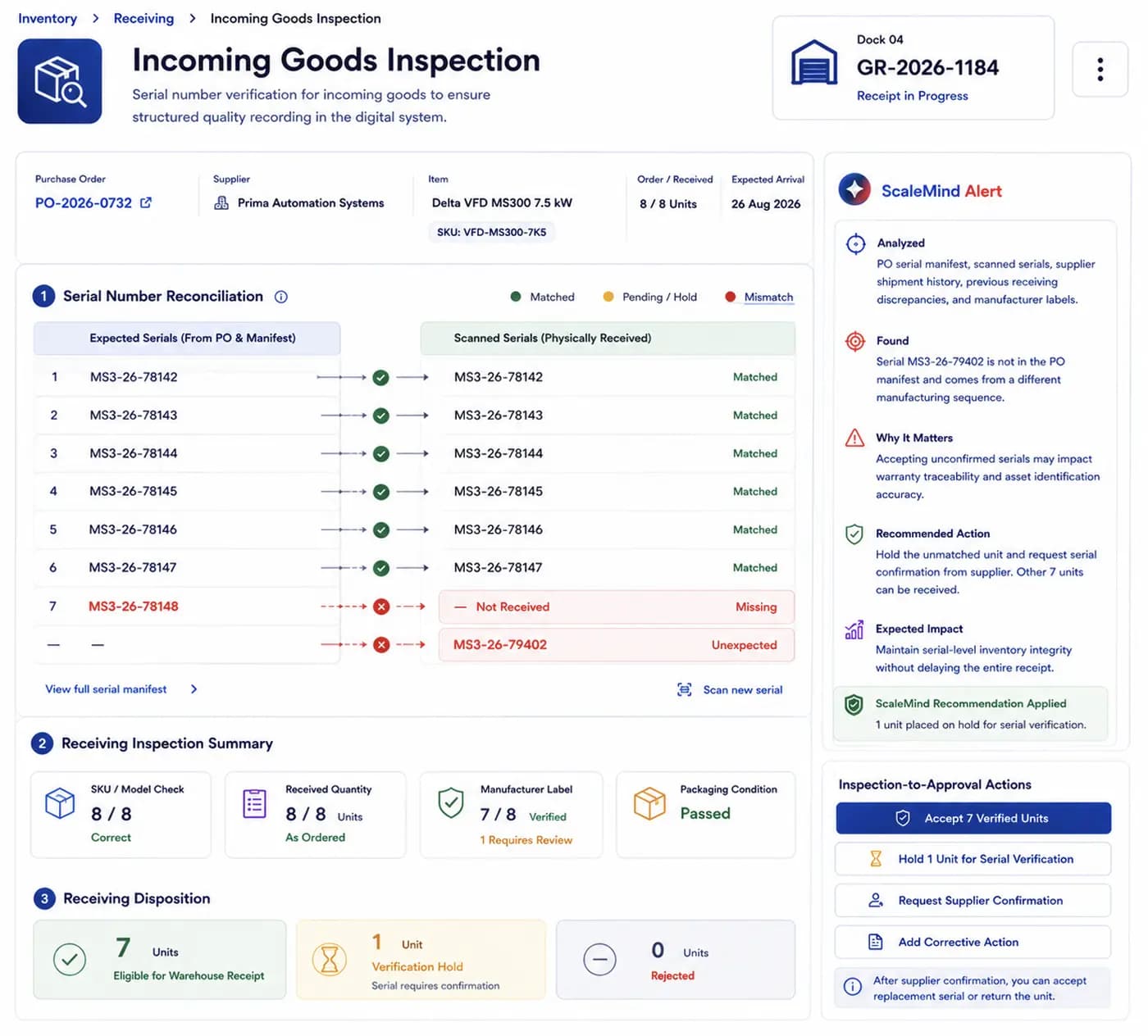Viewport: 1148px width, 1036px height.
Task: Go to Inventory breadcrumb
Action: point(48,18)
